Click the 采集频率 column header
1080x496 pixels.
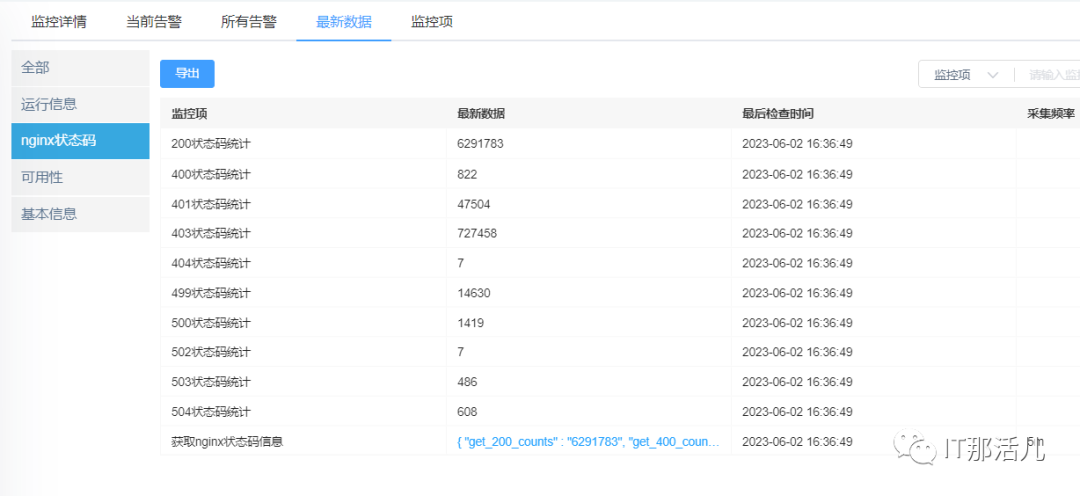pyautogui.click(x=1051, y=114)
